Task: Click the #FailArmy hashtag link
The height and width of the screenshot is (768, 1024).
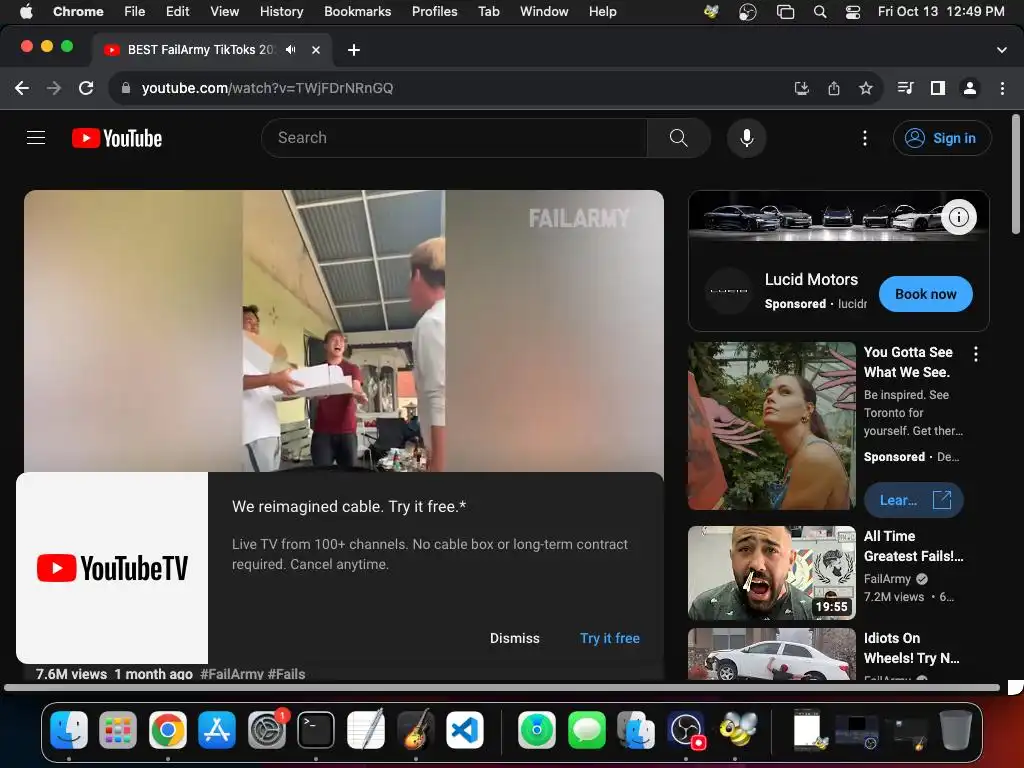Action: (232, 674)
